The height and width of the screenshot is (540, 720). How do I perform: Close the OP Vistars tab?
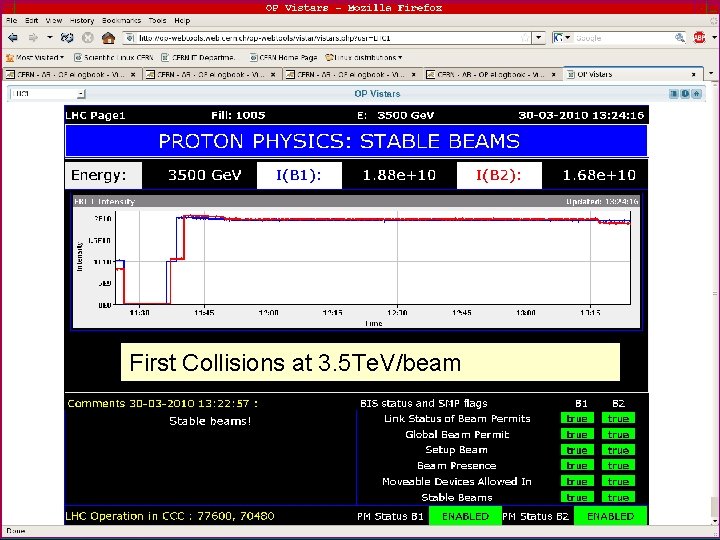point(694,74)
